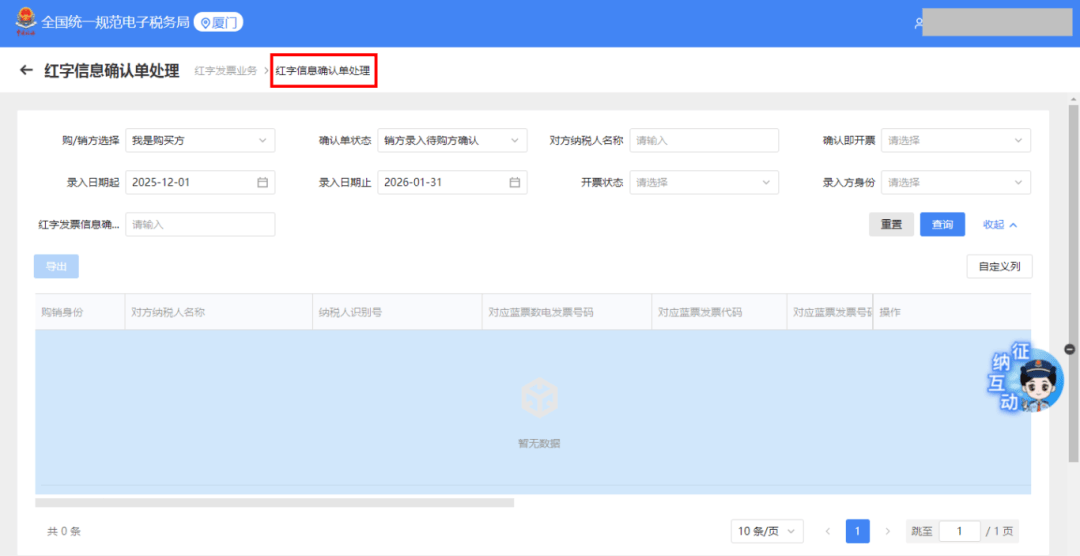Open calendar icon in 录入日期止 field
This screenshot has width=1080, height=556.
pos(515,183)
